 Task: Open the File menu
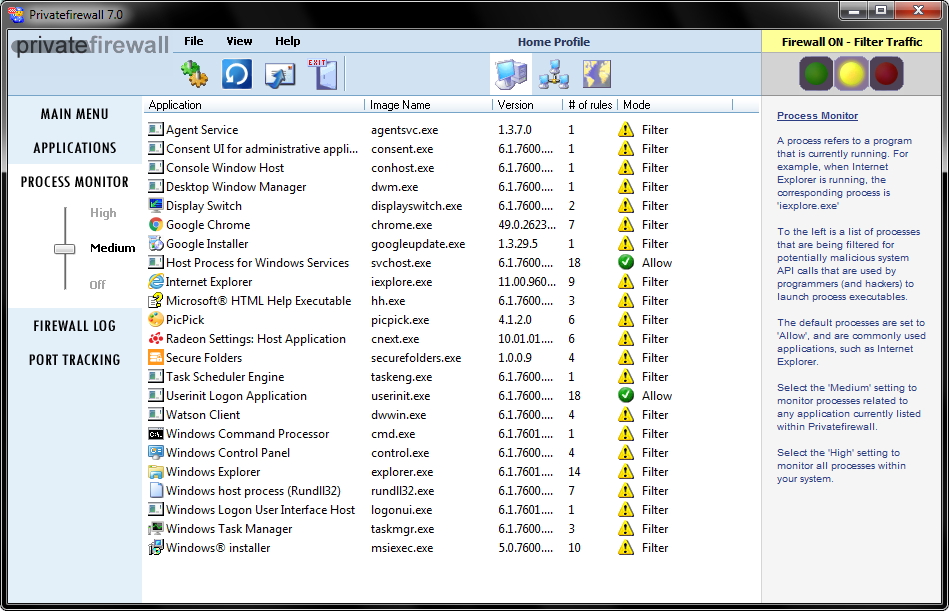click(194, 41)
